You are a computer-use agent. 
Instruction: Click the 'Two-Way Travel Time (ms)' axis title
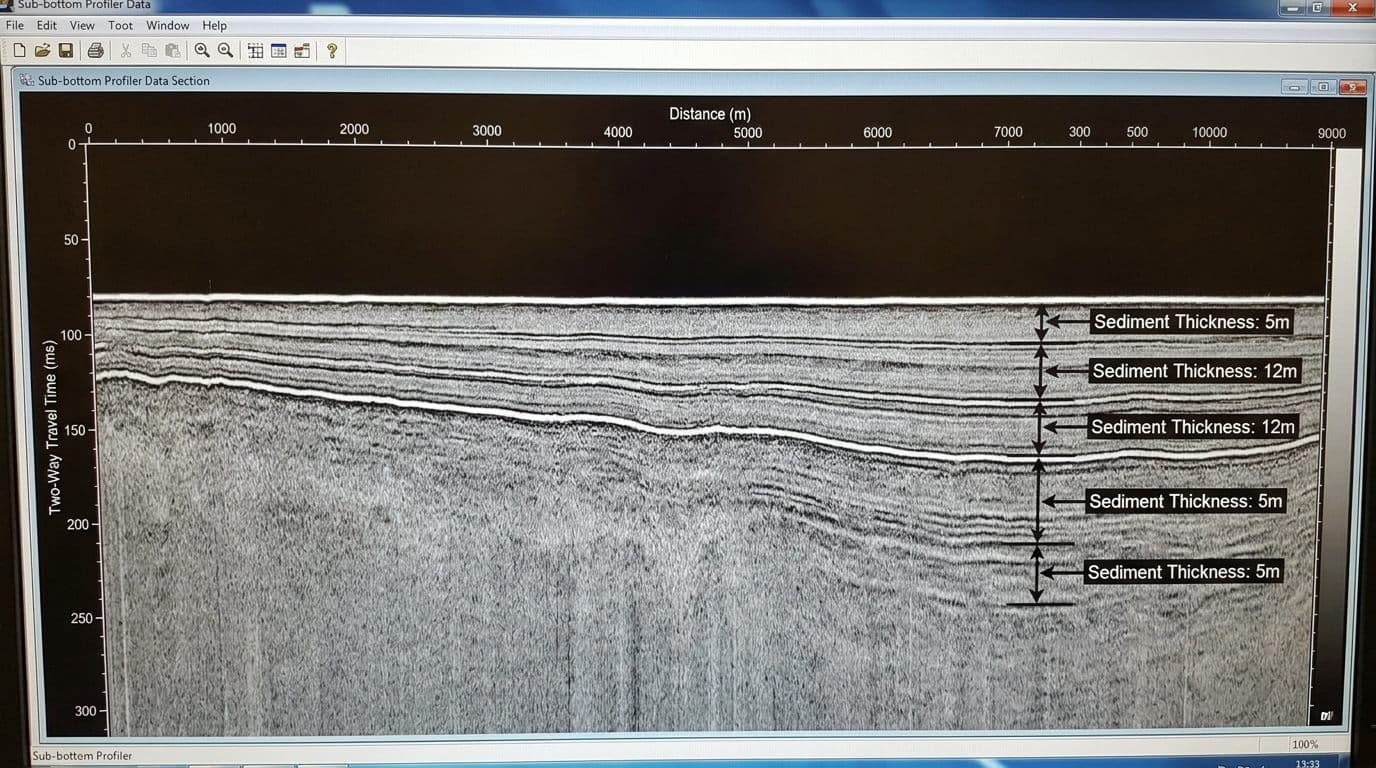pyautogui.click(x=52, y=427)
